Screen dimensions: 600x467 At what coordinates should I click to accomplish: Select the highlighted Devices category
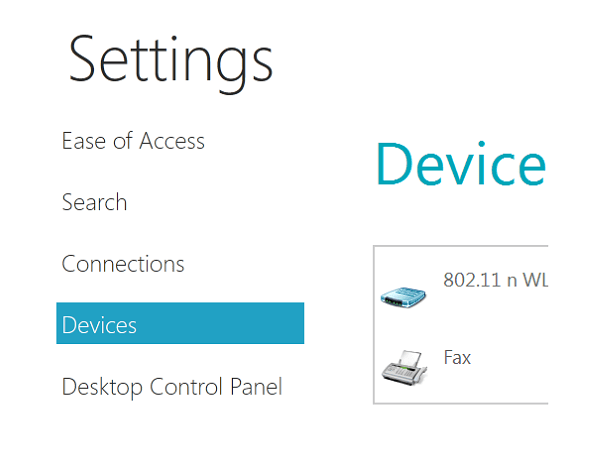(x=99, y=325)
